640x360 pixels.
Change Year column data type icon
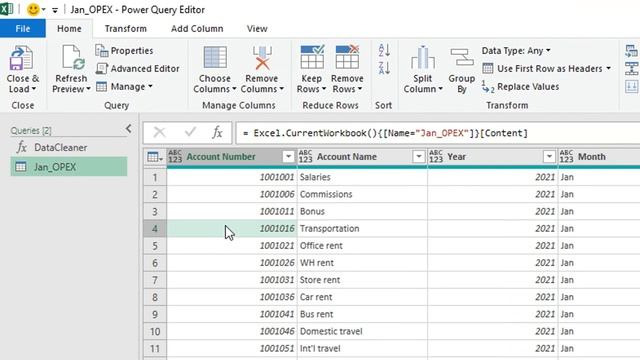(x=436, y=156)
